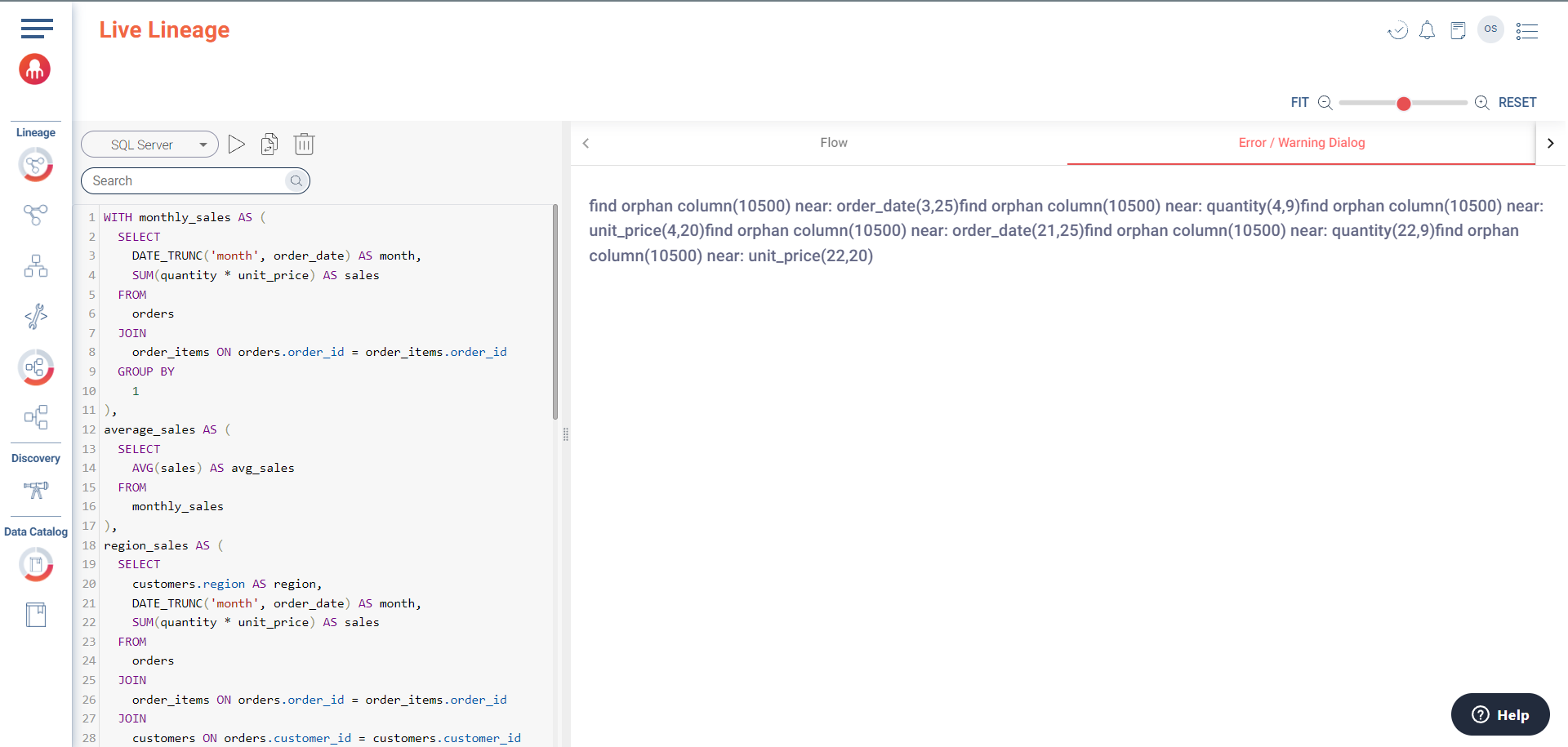Screen dimensions: 1568x747
Task: Delete the SQL with trash icon
Action: click(304, 145)
